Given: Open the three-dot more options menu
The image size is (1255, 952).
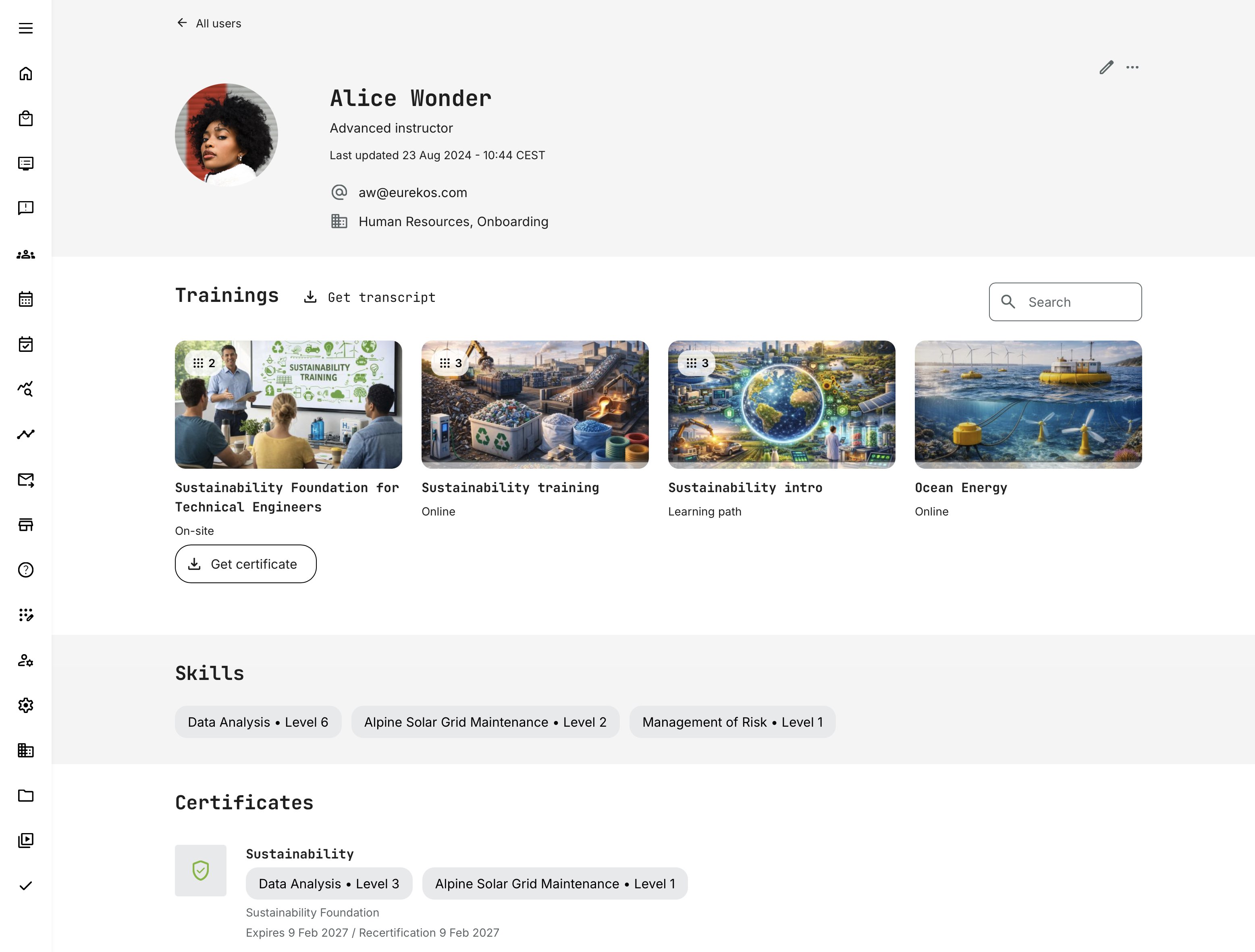Looking at the screenshot, I should coord(1132,67).
